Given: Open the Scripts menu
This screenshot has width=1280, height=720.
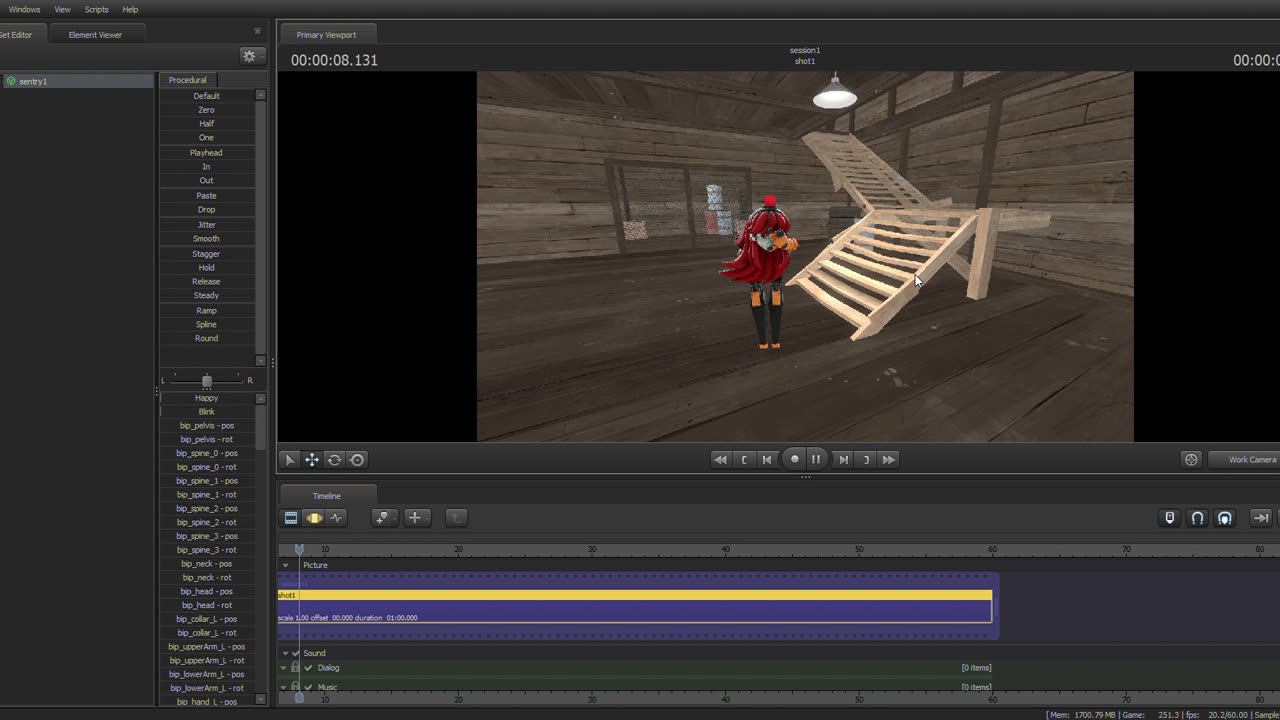Looking at the screenshot, I should 96,9.
